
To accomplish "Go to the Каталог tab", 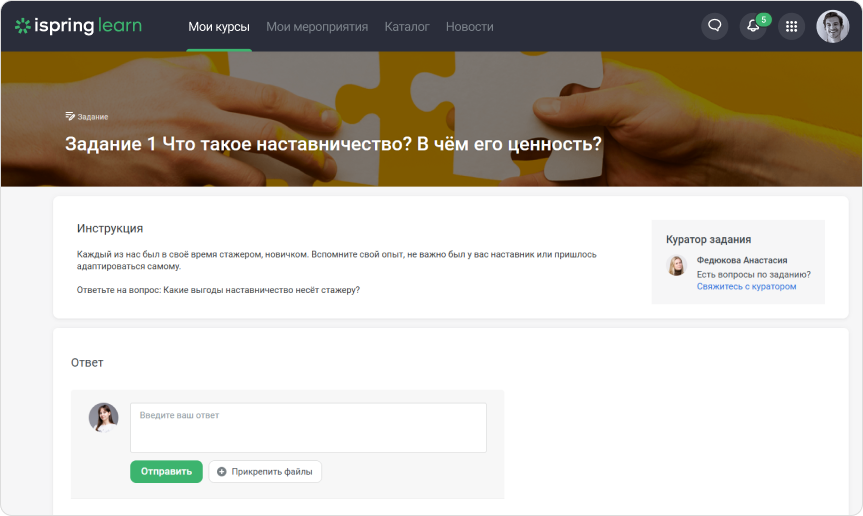I will click(407, 26).
